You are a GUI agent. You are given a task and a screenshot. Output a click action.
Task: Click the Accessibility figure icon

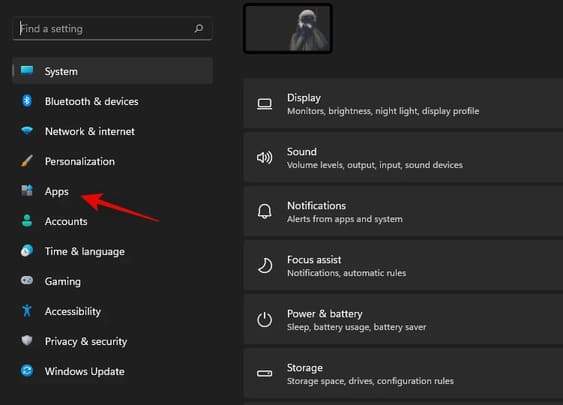pos(27,311)
